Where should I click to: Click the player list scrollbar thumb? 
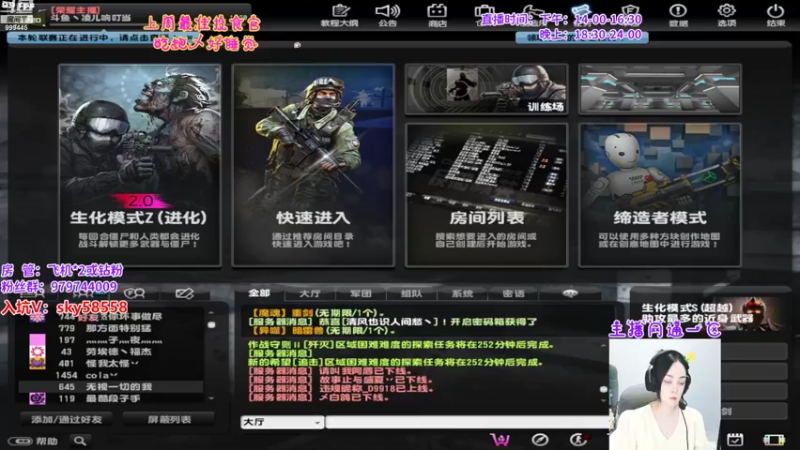211,324
